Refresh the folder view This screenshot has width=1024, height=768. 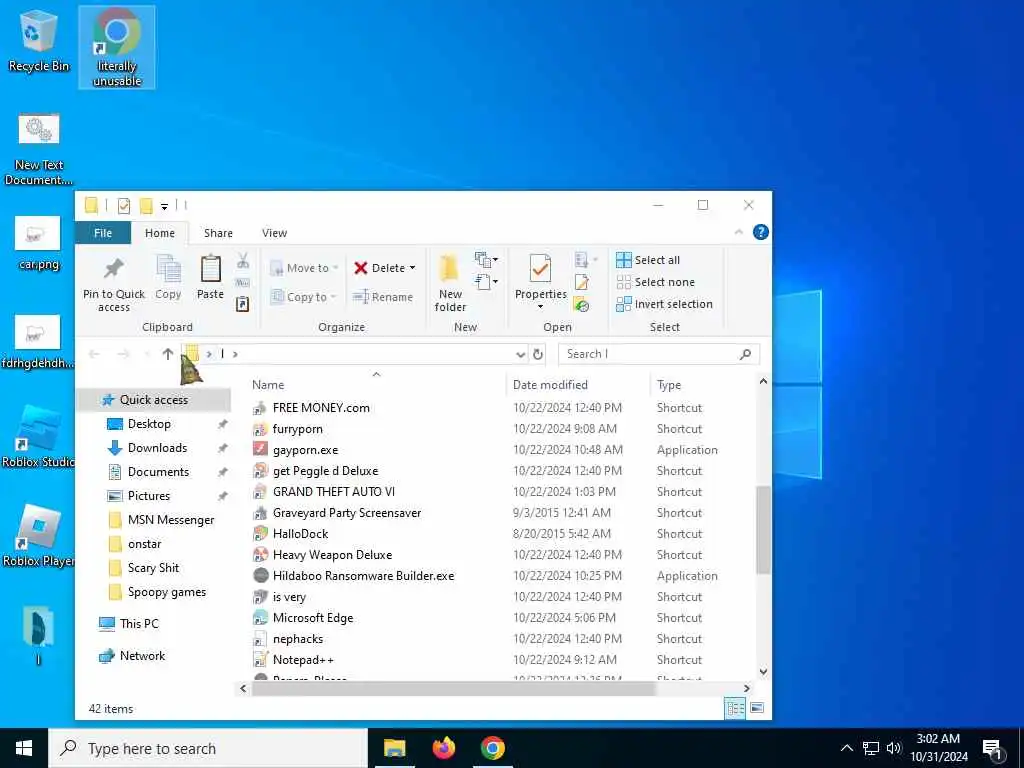[x=538, y=354]
